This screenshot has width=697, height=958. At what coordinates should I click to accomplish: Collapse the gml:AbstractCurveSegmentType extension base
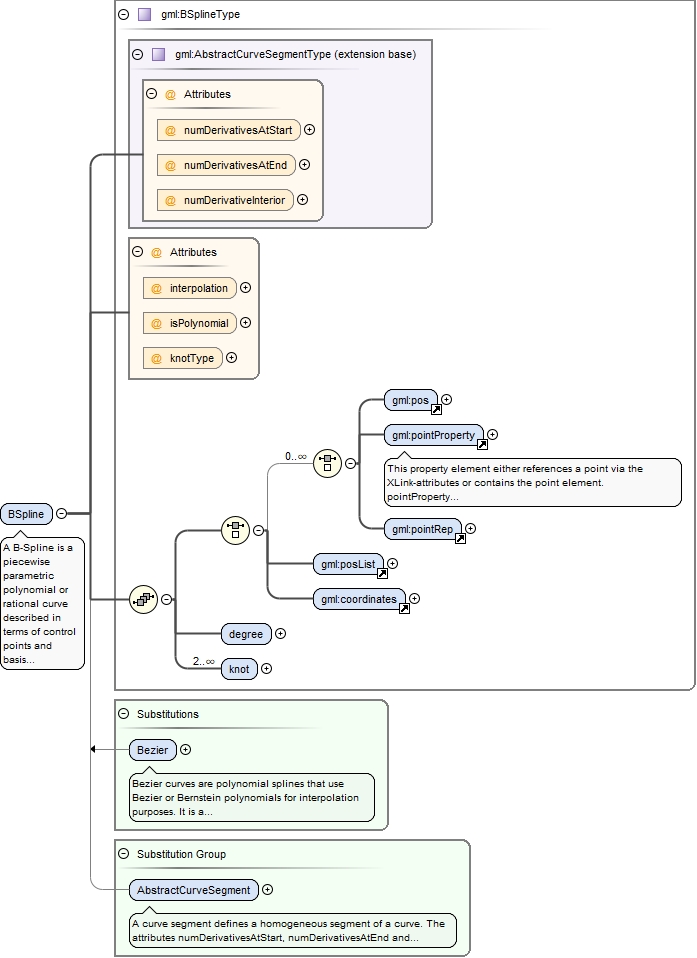137,54
